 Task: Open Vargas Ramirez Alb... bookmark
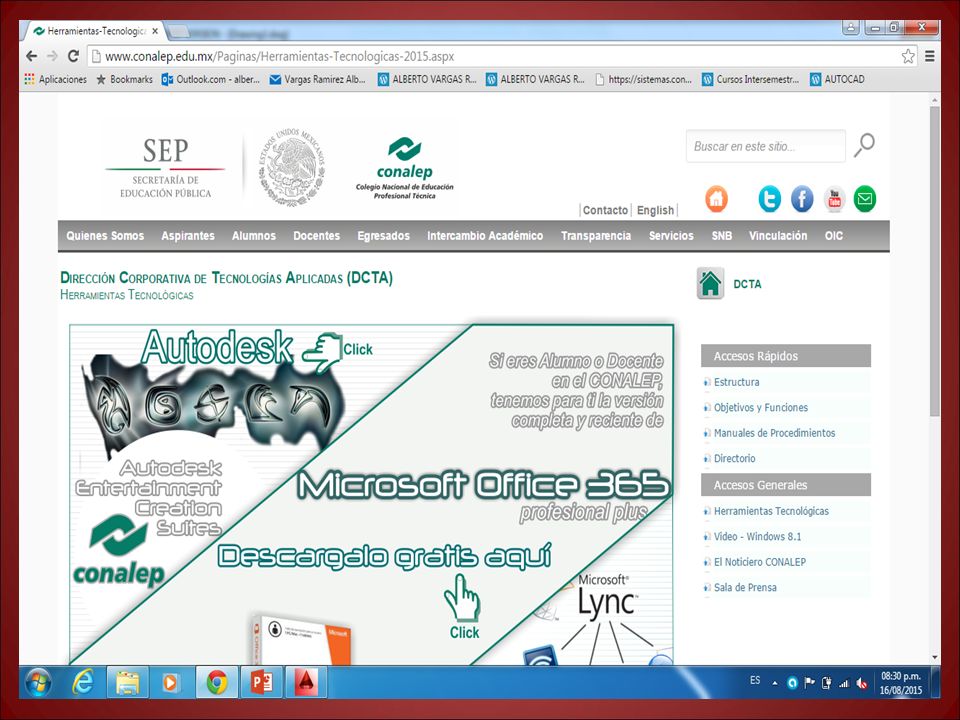click(318, 79)
